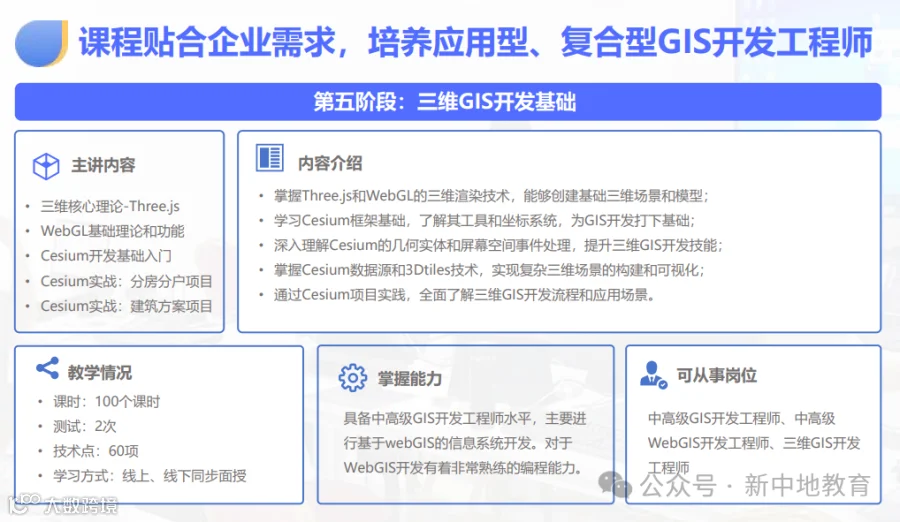The width and height of the screenshot is (900, 522).
Task: Click the text 具备中高级GIS开发工程师水平
Action: pos(437,418)
